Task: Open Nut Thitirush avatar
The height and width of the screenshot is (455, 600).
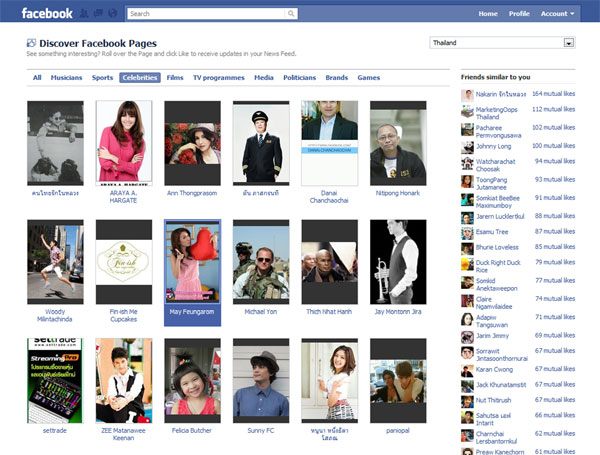Action: [467, 401]
